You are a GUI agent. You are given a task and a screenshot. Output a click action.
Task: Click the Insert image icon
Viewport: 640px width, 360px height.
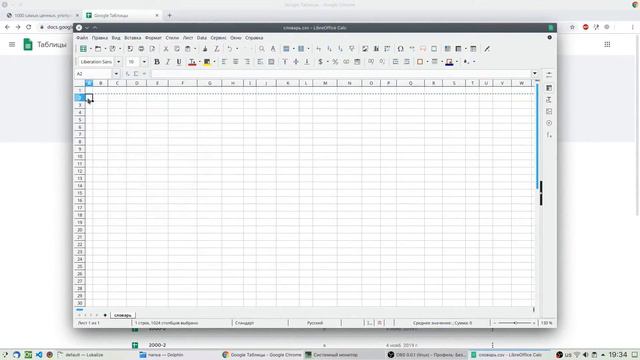(365, 49)
